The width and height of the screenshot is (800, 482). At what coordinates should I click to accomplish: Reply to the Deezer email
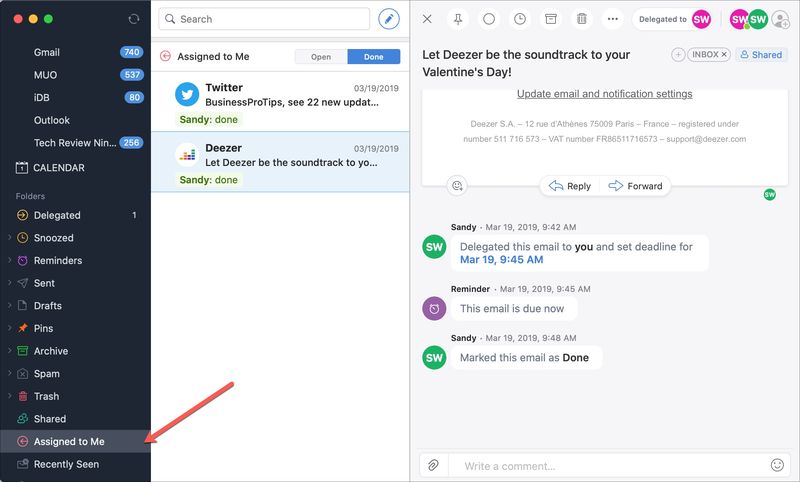point(570,186)
